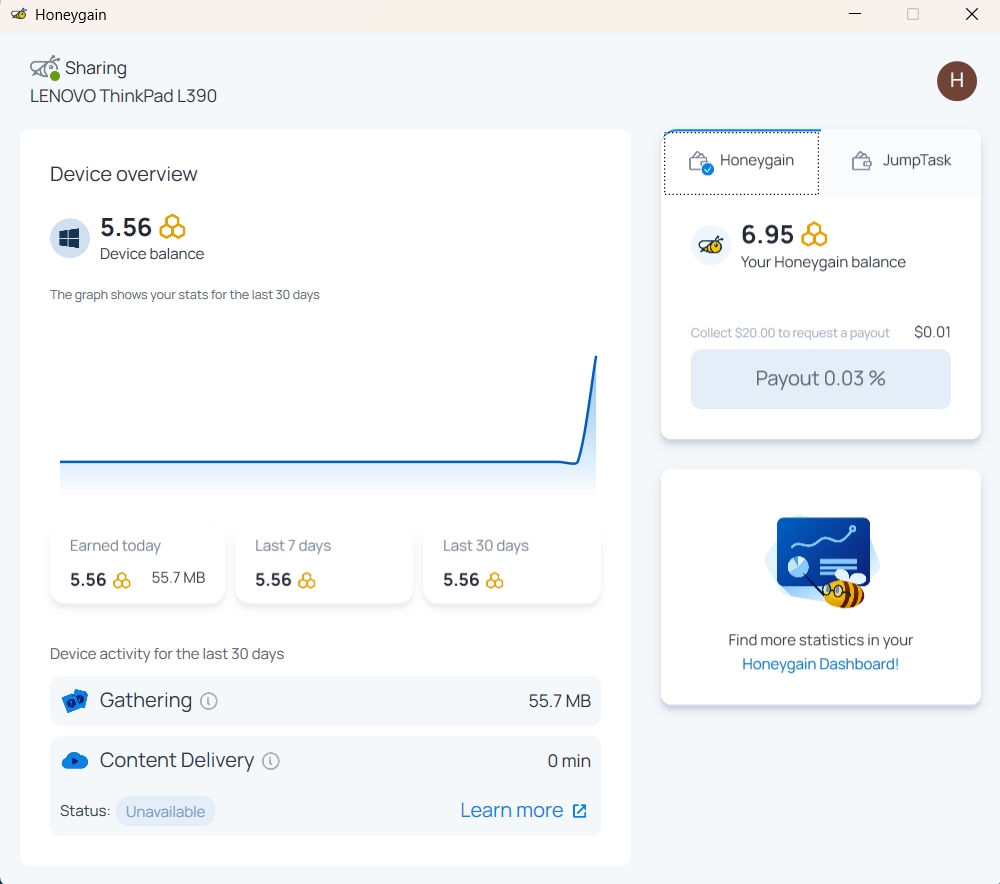Screen dimensions: 1000x884
Task: Click the Sharing status bee icon
Action: 45,68
